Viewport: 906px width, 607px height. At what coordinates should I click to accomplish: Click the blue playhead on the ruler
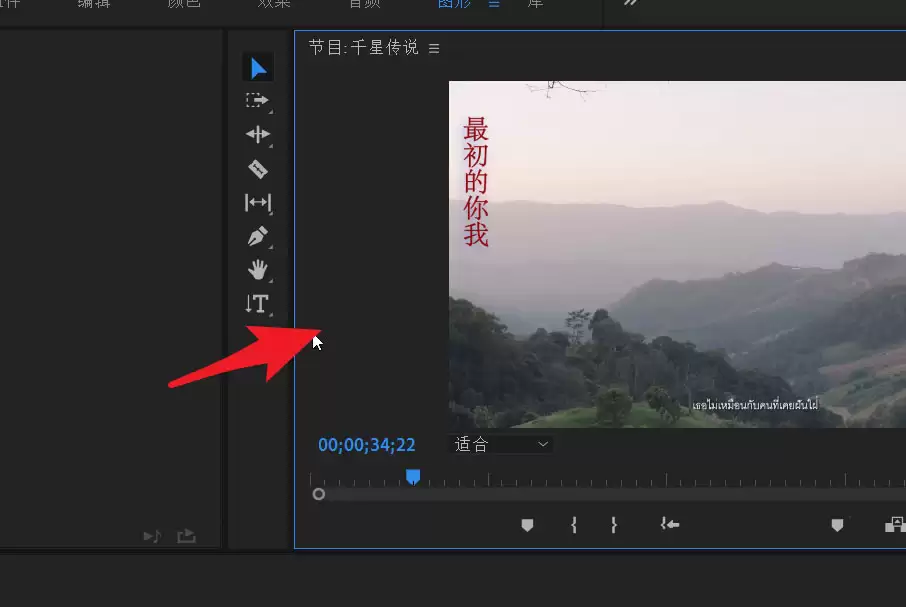tap(413, 477)
